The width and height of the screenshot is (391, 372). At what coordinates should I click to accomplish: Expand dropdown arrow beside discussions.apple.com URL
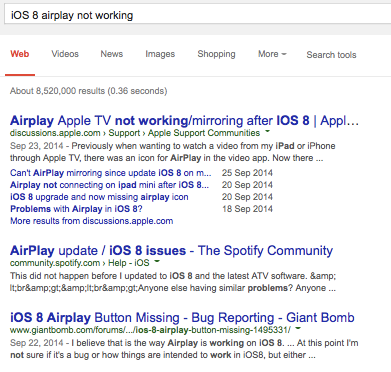click(x=267, y=132)
